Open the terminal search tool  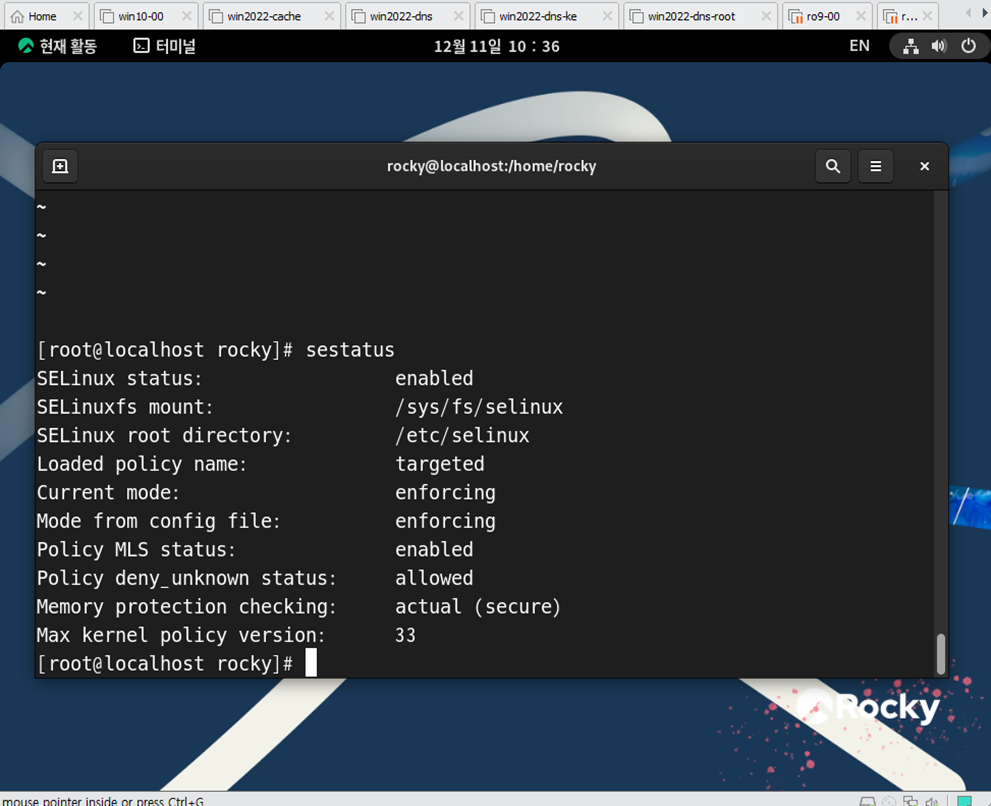click(832, 166)
